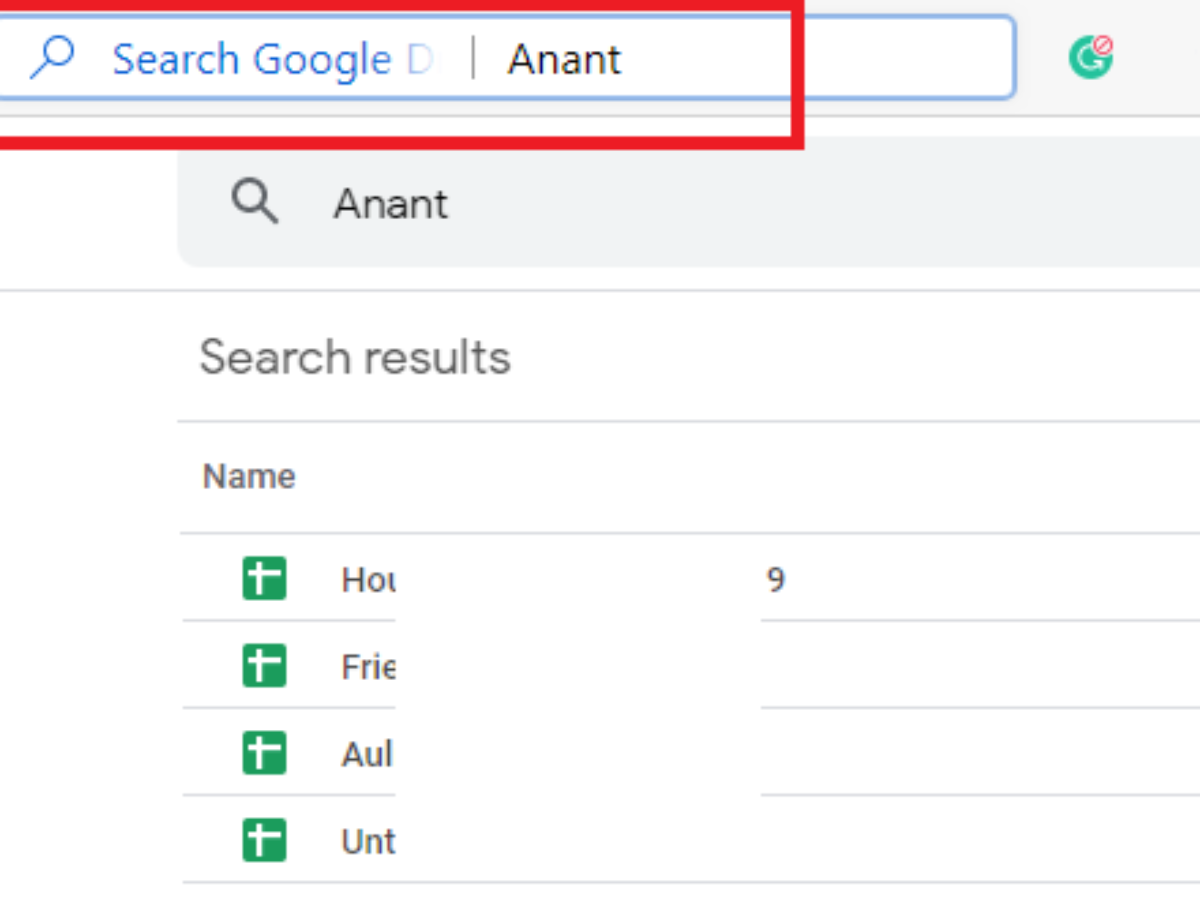
Task: Open the file starting with 'Frie'
Action: [368, 666]
